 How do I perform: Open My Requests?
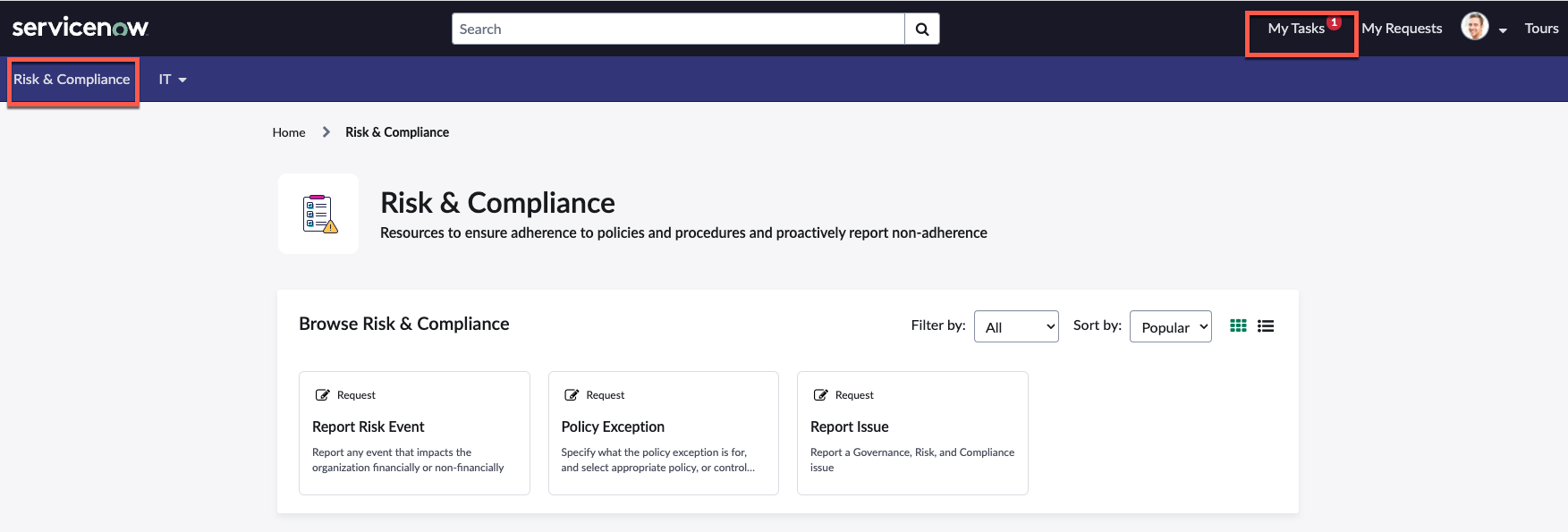pyautogui.click(x=1402, y=29)
